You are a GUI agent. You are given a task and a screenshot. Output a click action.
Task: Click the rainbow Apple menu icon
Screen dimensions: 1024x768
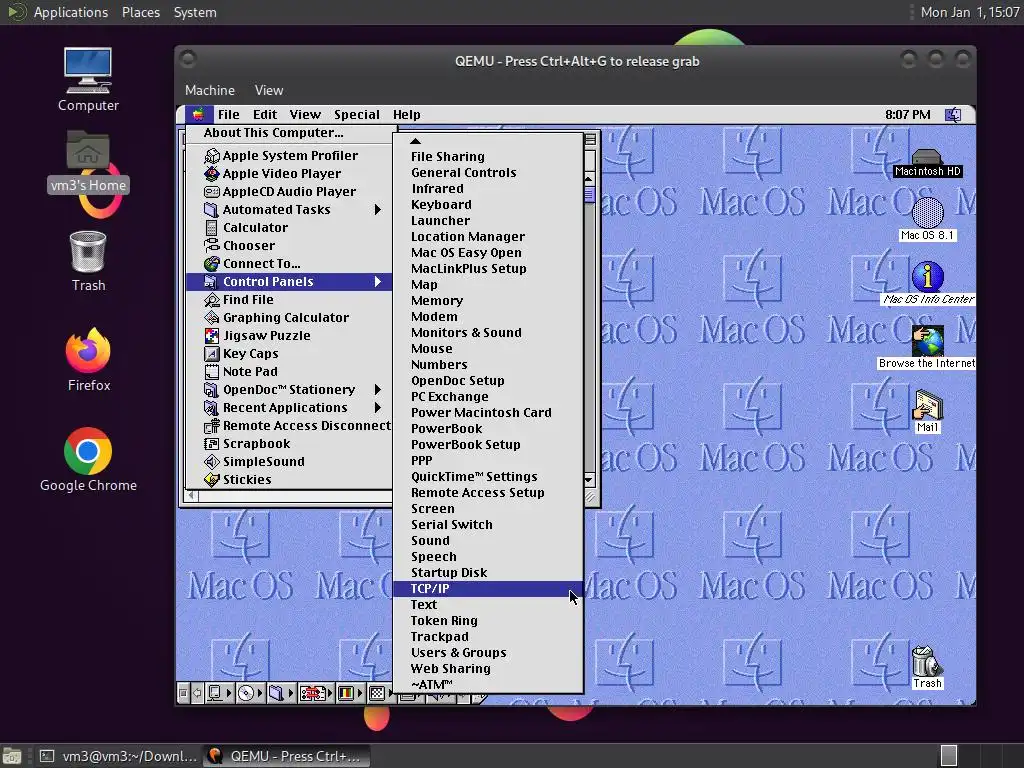pos(198,115)
